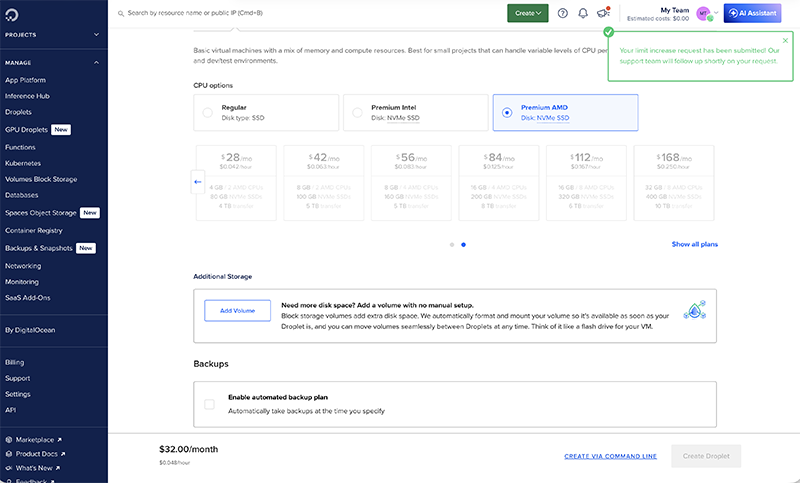The height and width of the screenshot is (483, 800).
Task: Open the help question mark icon
Action: pos(563,13)
